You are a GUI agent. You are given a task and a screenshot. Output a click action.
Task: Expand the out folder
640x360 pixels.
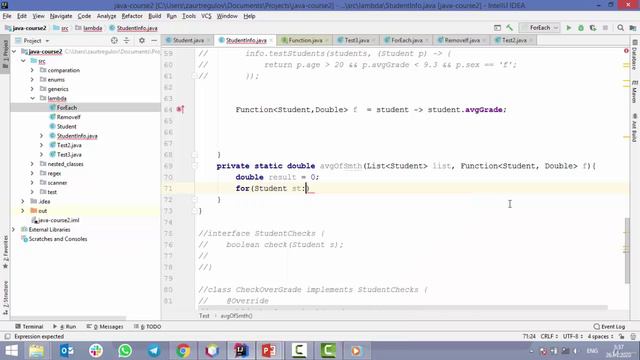(23, 211)
